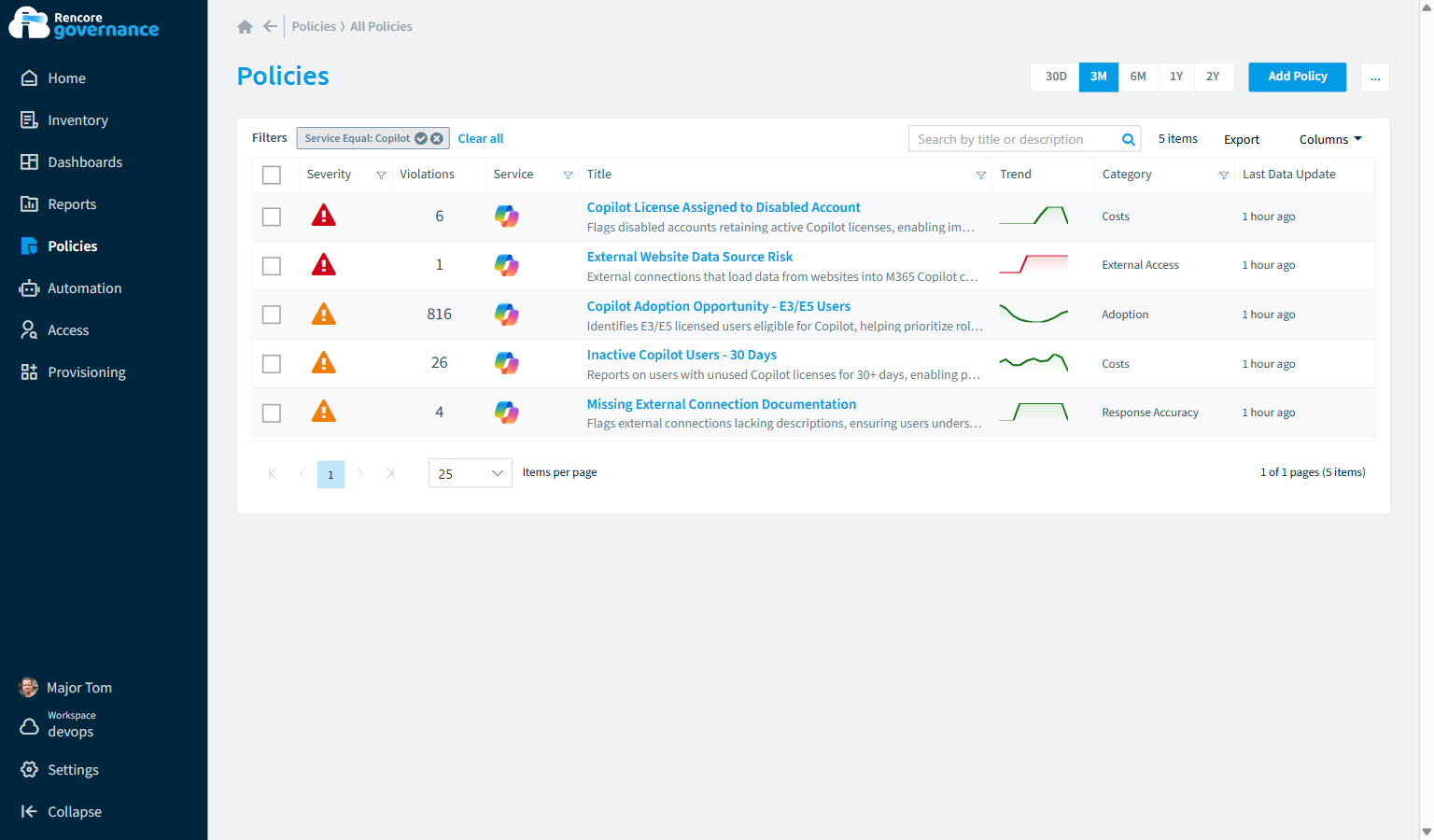1434x840 pixels.
Task: Open Inventory in the sidebar
Action: pos(64,120)
